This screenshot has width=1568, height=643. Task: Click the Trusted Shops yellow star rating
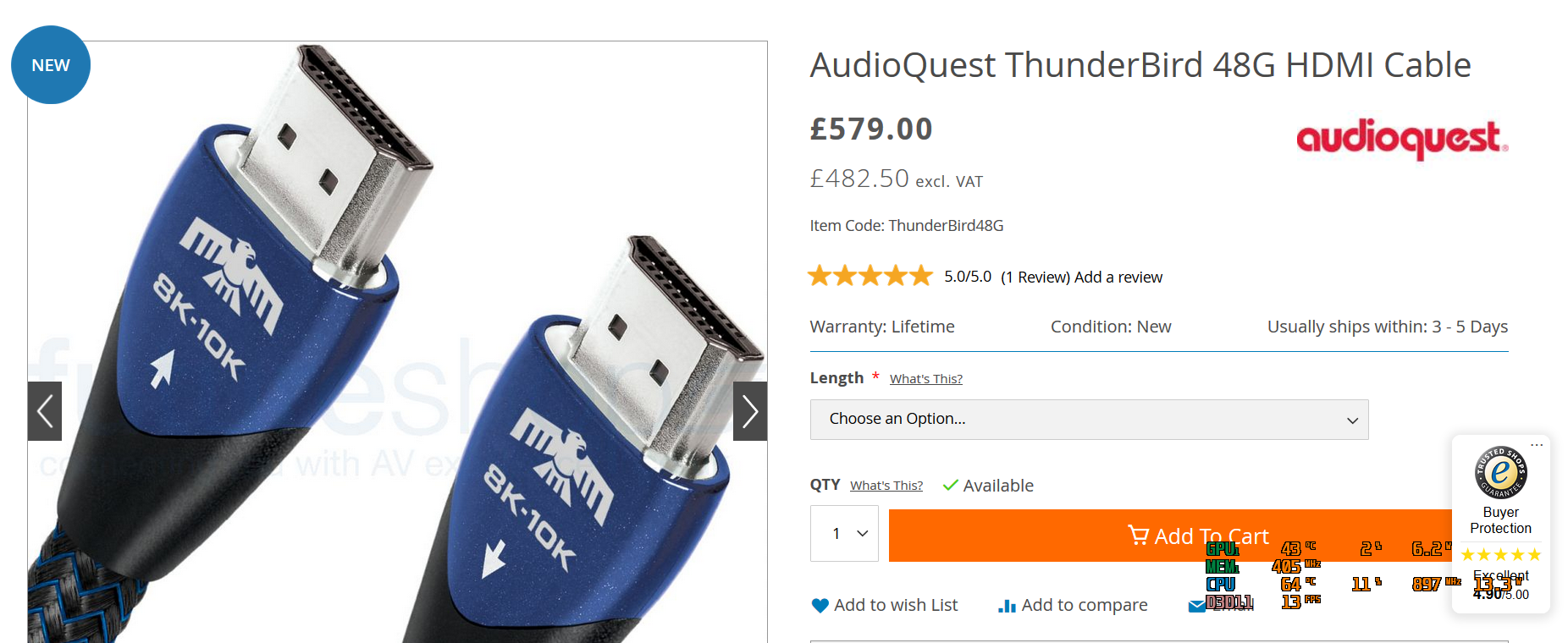[x=1500, y=555]
